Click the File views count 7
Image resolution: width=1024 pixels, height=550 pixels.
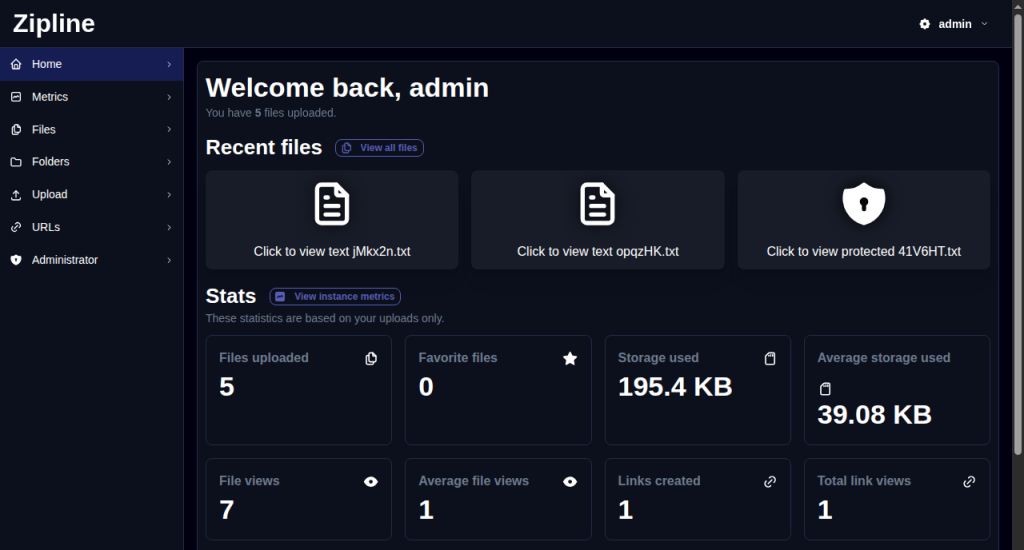(227, 510)
